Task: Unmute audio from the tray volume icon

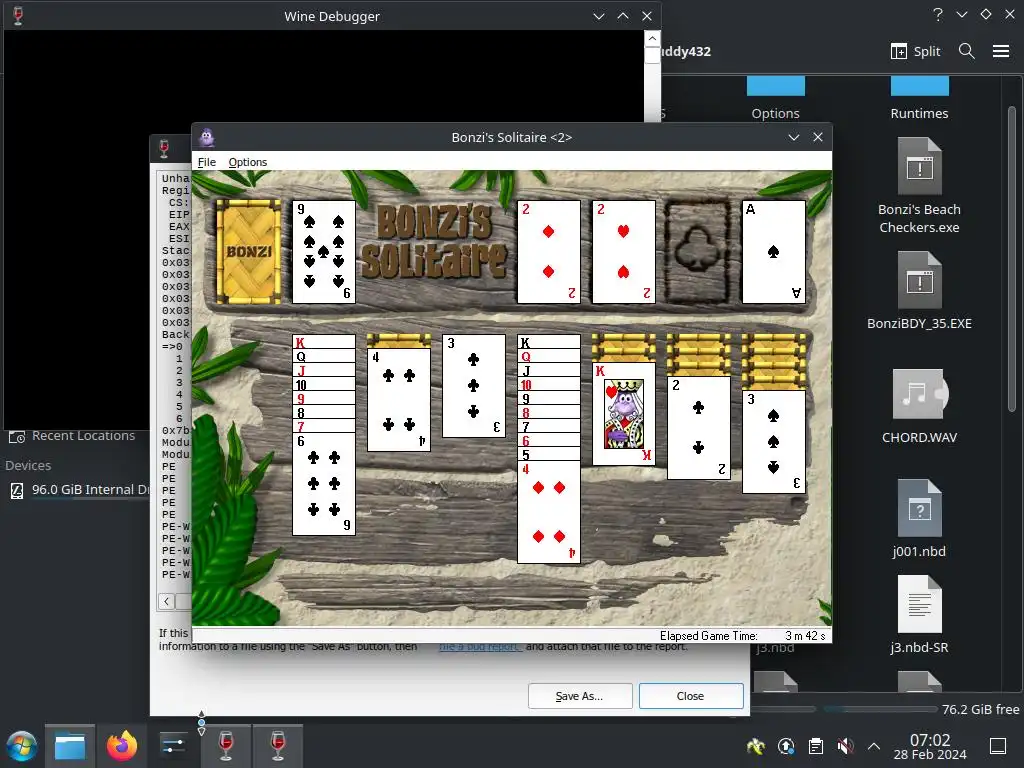Action: (x=845, y=746)
